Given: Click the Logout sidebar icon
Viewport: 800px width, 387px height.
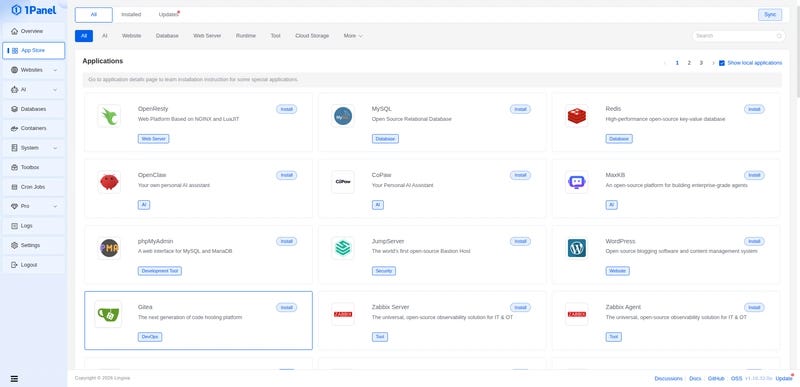Looking at the screenshot, I should click(14, 265).
